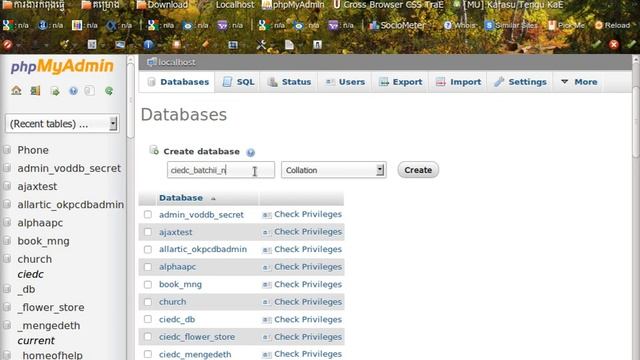Click the phpMyAdmin logo
640x360 pixels.
(x=62, y=66)
